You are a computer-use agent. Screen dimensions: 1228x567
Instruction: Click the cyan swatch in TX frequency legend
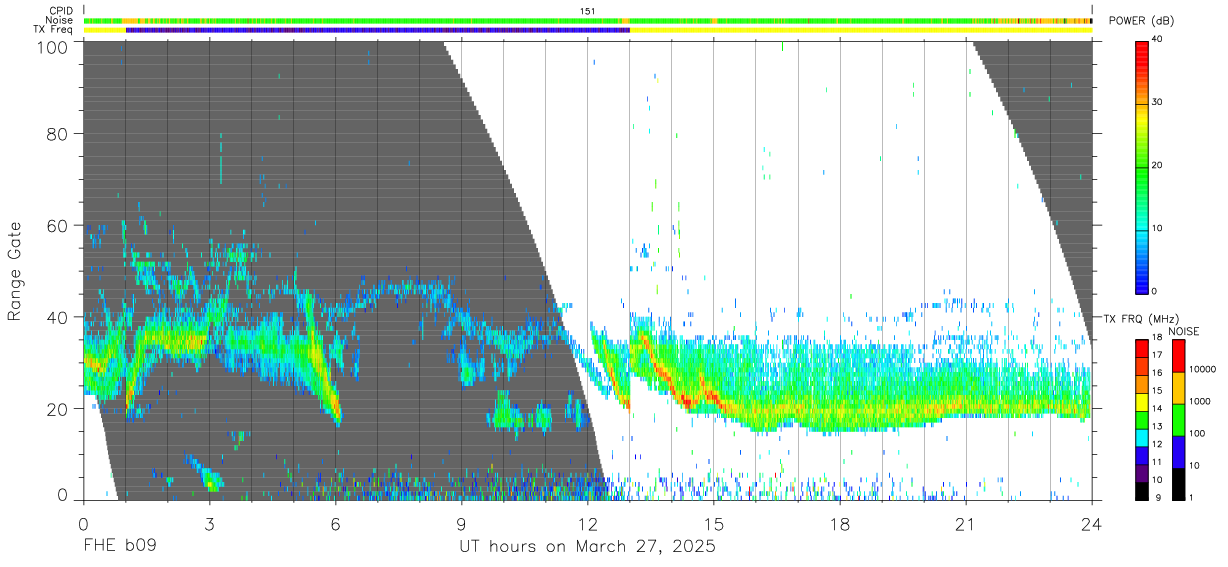coord(1143,438)
